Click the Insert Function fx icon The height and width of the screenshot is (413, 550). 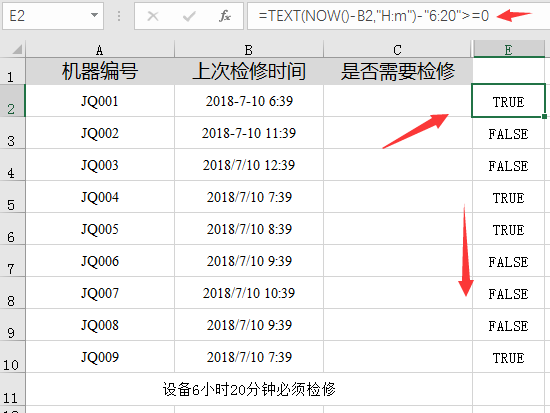point(225,16)
